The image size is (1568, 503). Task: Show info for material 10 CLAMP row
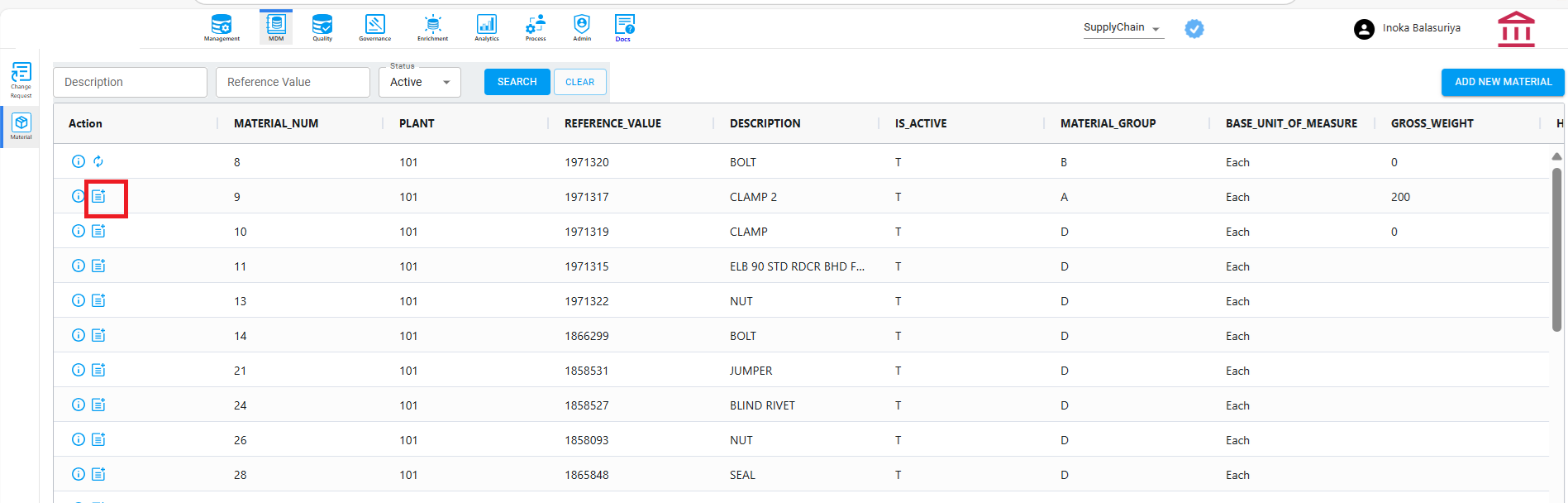pos(79,231)
